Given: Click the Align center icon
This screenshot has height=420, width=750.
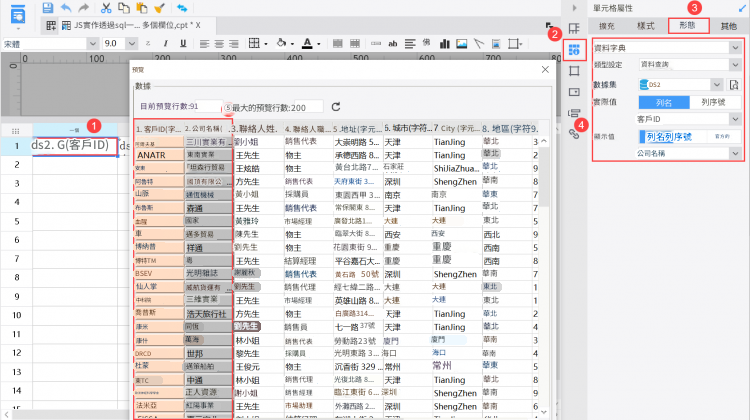Looking at the screenshot, I should tap(219, 44).
